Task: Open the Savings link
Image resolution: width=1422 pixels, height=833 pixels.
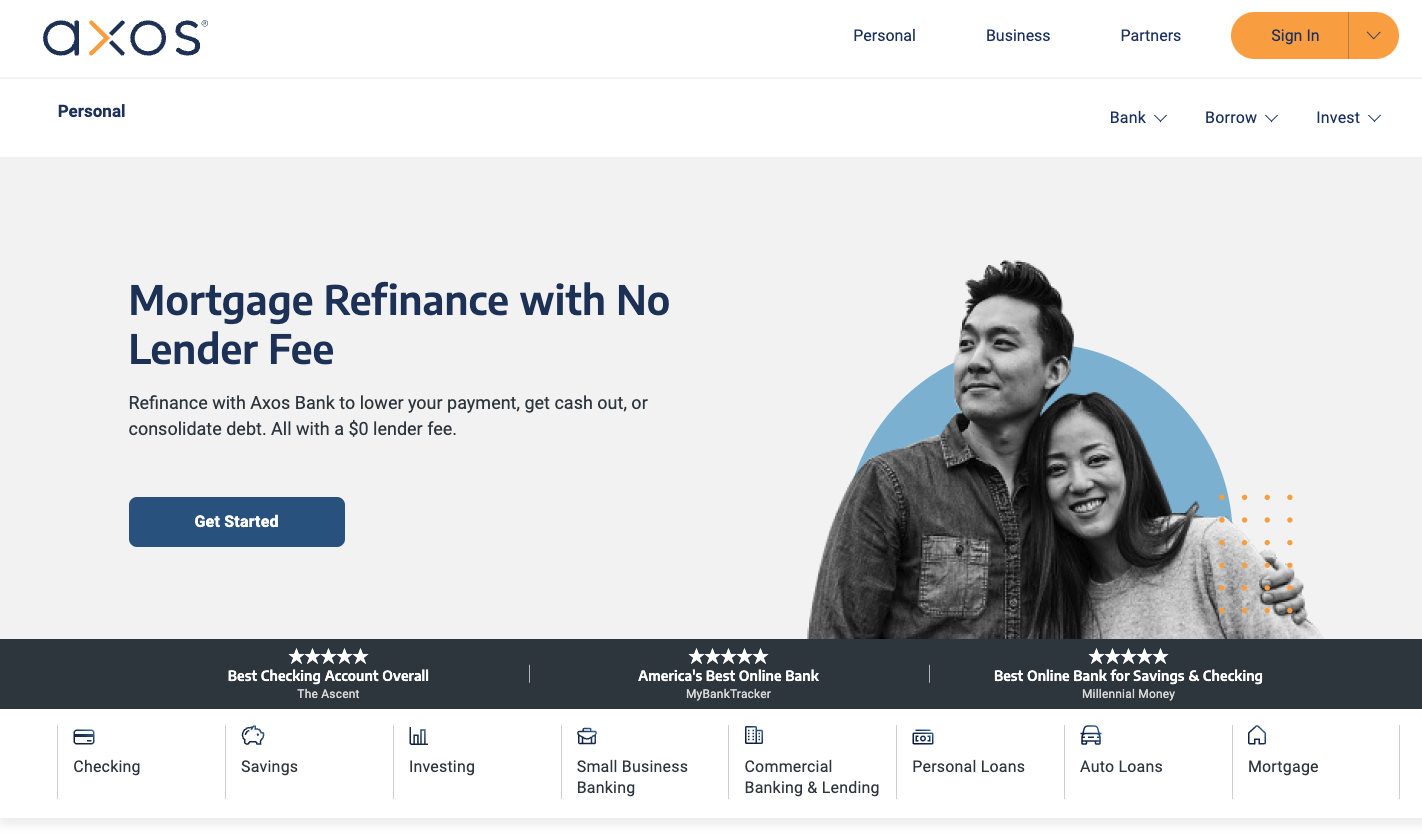Action: click(269, 767)
